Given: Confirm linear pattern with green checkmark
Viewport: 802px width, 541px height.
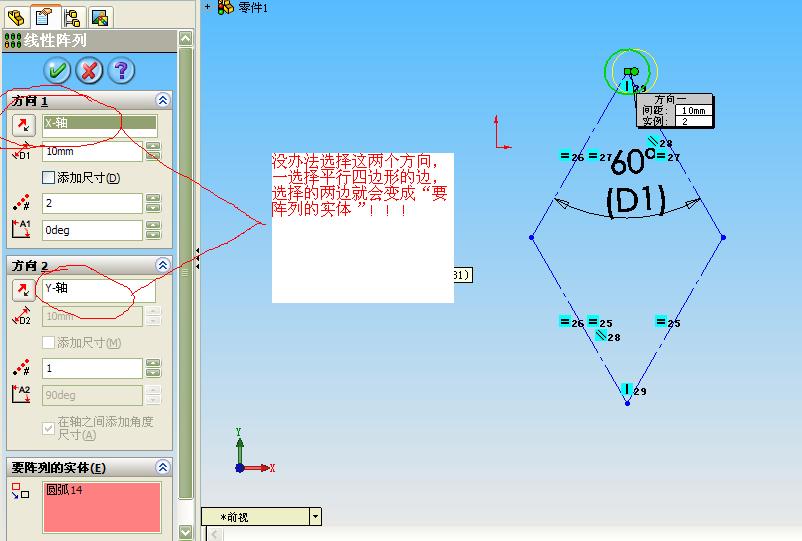Looking at the screenshot, I should [x=57, y=71].
